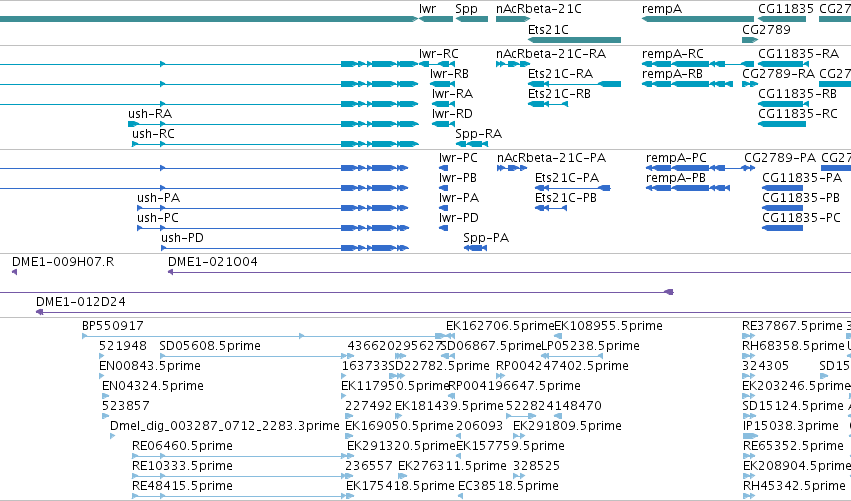This screenshot has height=501, width=851.
Task: Select transcript Ets21C-RB
Action: (560, 94)
